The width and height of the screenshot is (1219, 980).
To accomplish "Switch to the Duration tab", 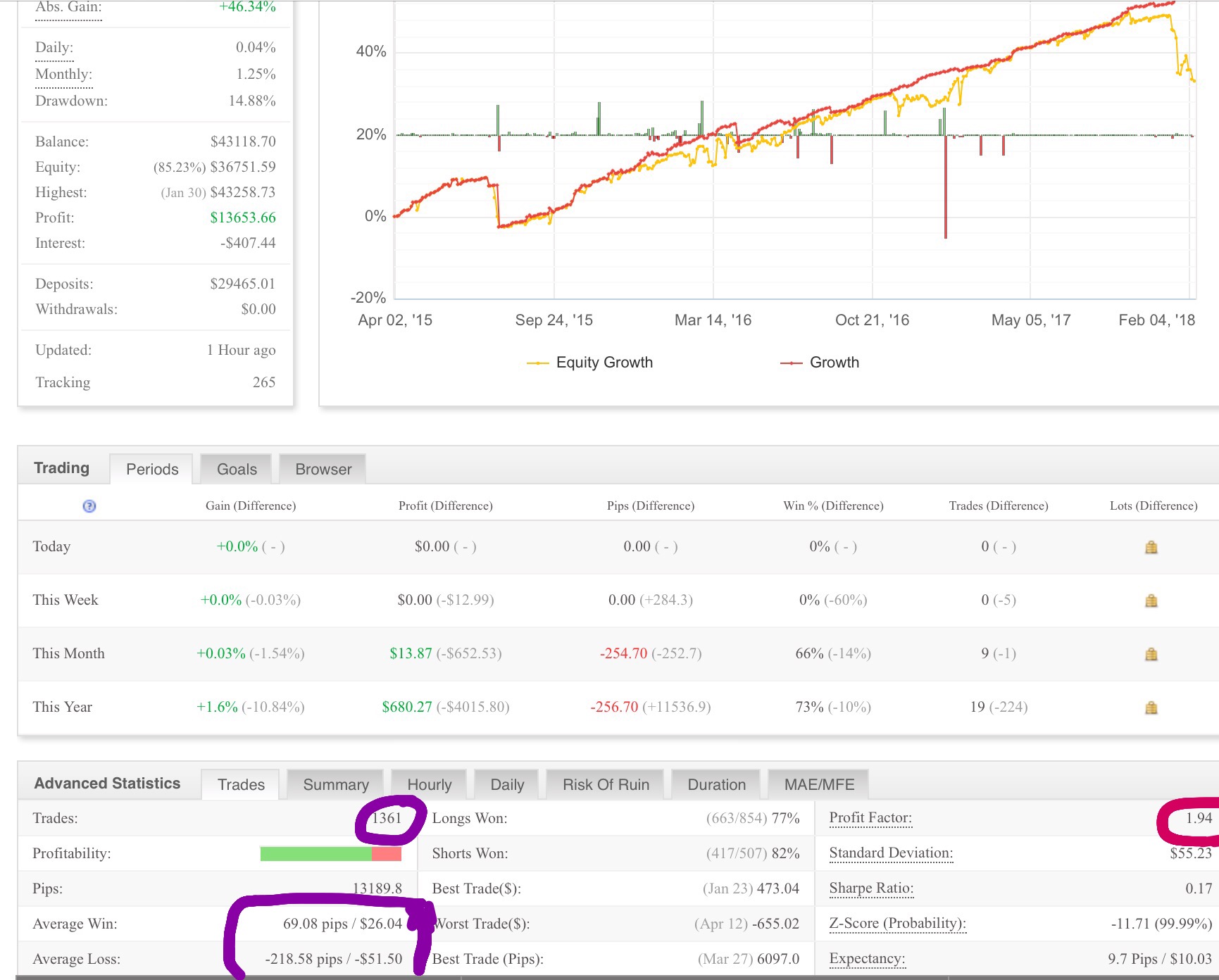I will pos(716,785).
